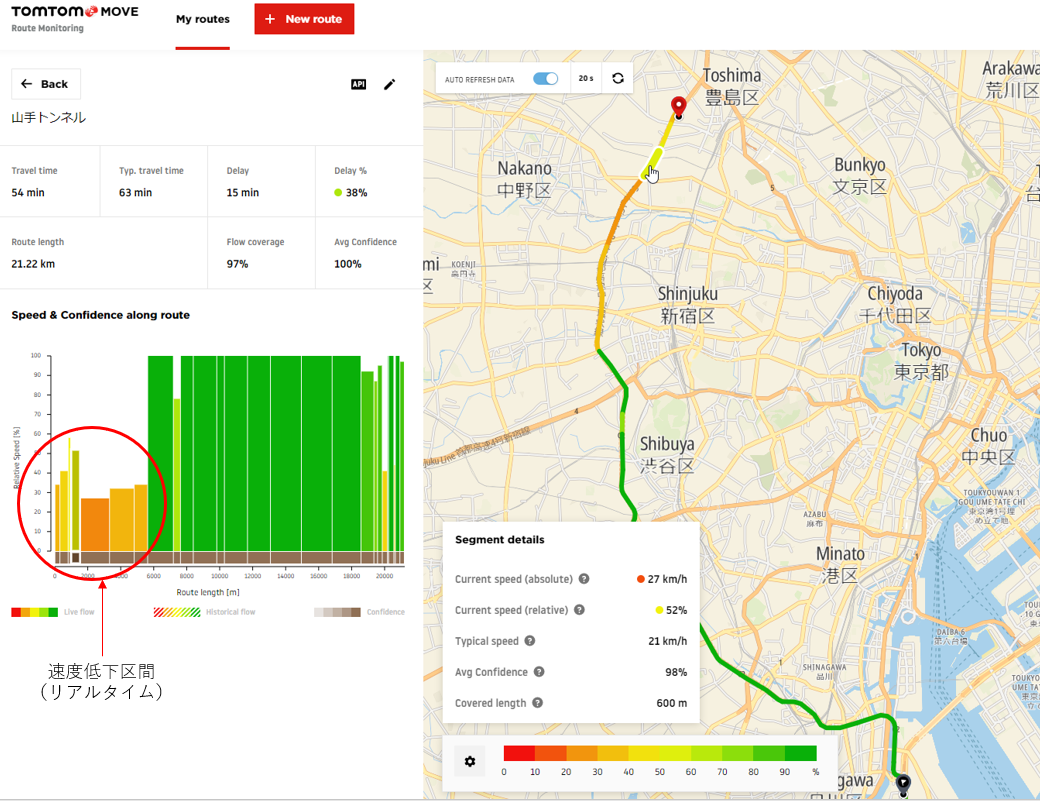
Task: Click the Typ. travel time value 63 min
Action: [x=135, y=193]
